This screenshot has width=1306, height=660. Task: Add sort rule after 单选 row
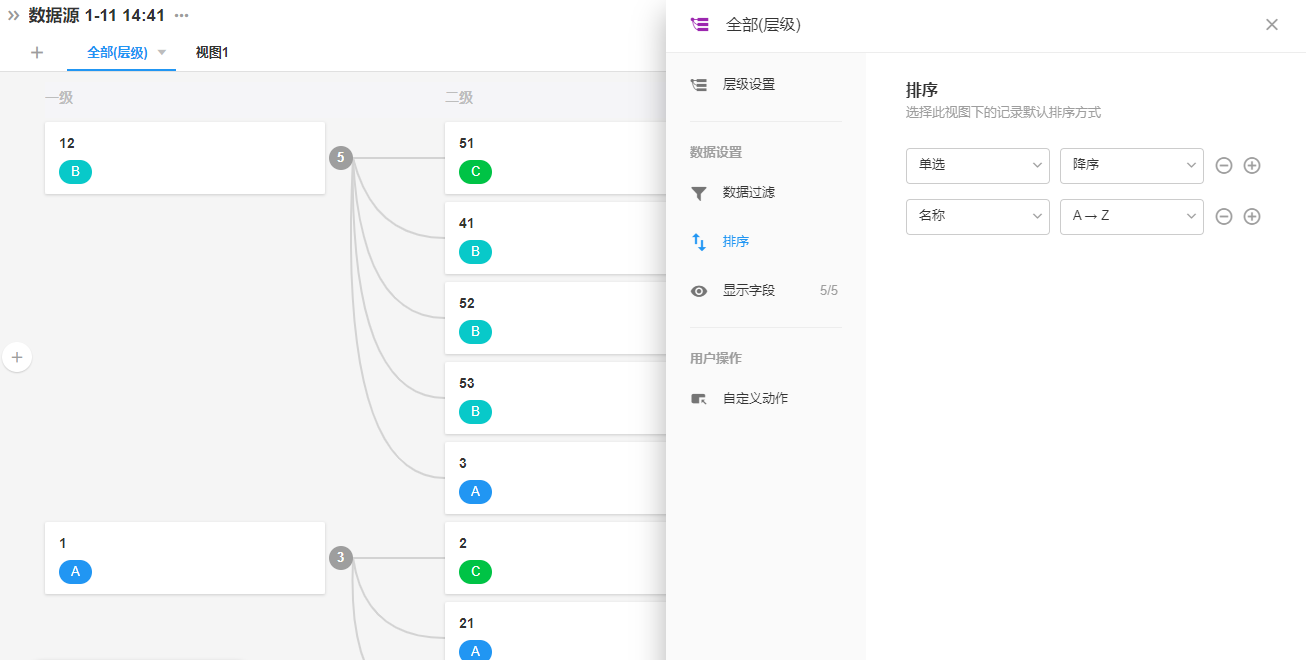pyautogui.click(x=1251, y=166)
